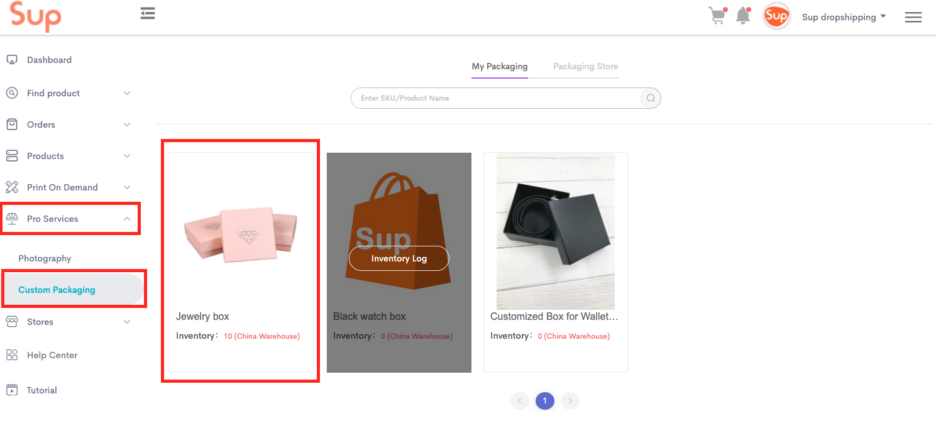
Task: Expand the Stores chevron
Action: pyautogui.click(x=127, y=322)
